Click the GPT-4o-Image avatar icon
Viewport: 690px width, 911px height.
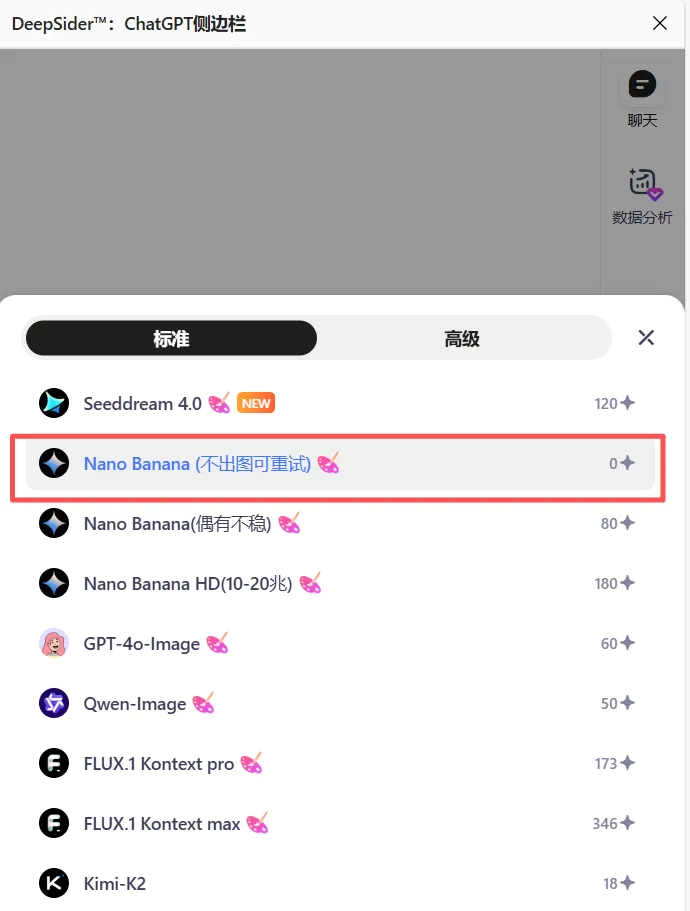(x=54, y=643)
